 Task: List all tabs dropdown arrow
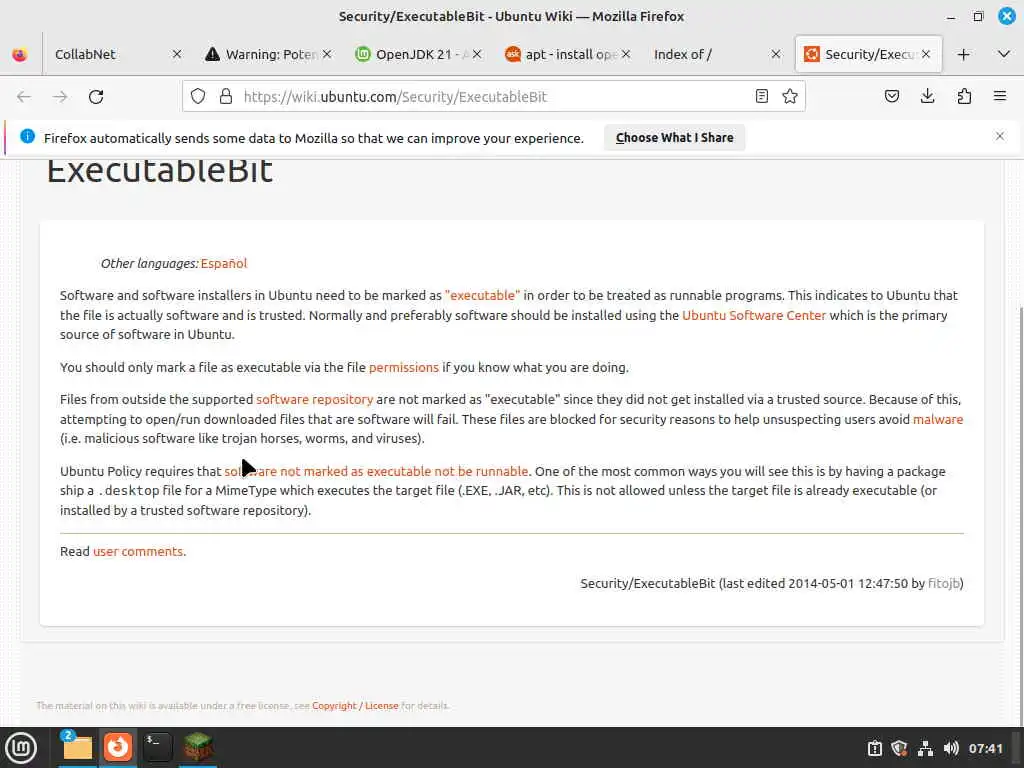pyautogui.click(x=1004, y=54)
